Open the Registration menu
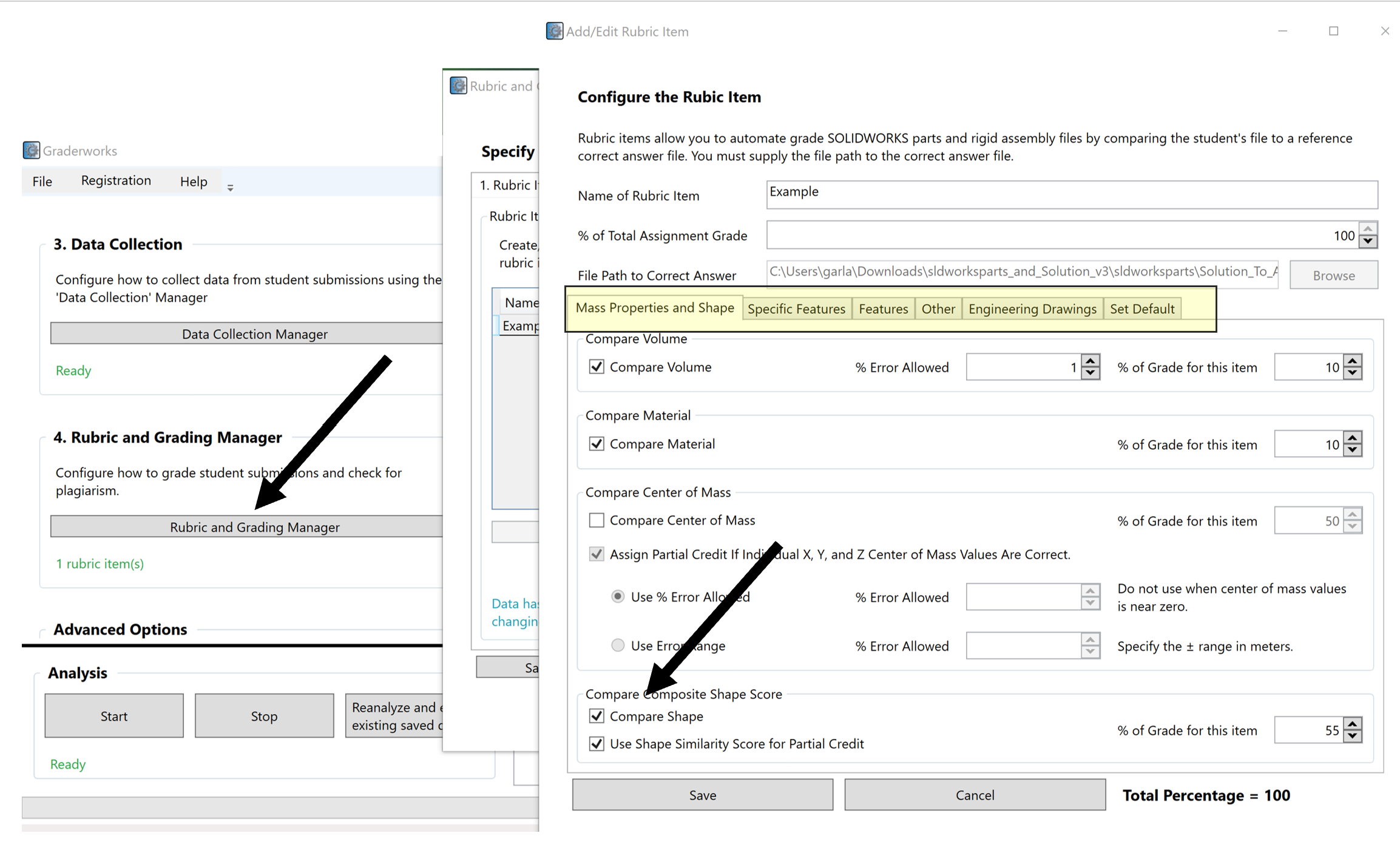Image resolution: width=1400 pixels, height=850 pixels. pos(116,180)
